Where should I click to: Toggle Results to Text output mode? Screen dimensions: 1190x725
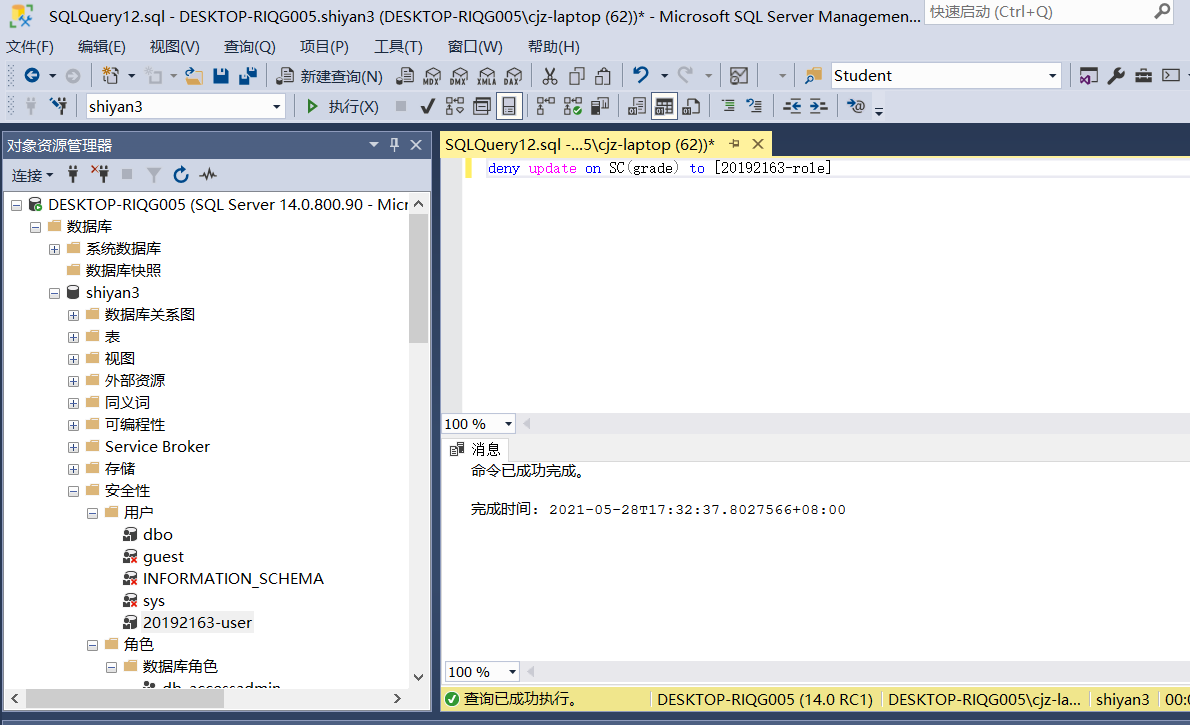point(637,106)
